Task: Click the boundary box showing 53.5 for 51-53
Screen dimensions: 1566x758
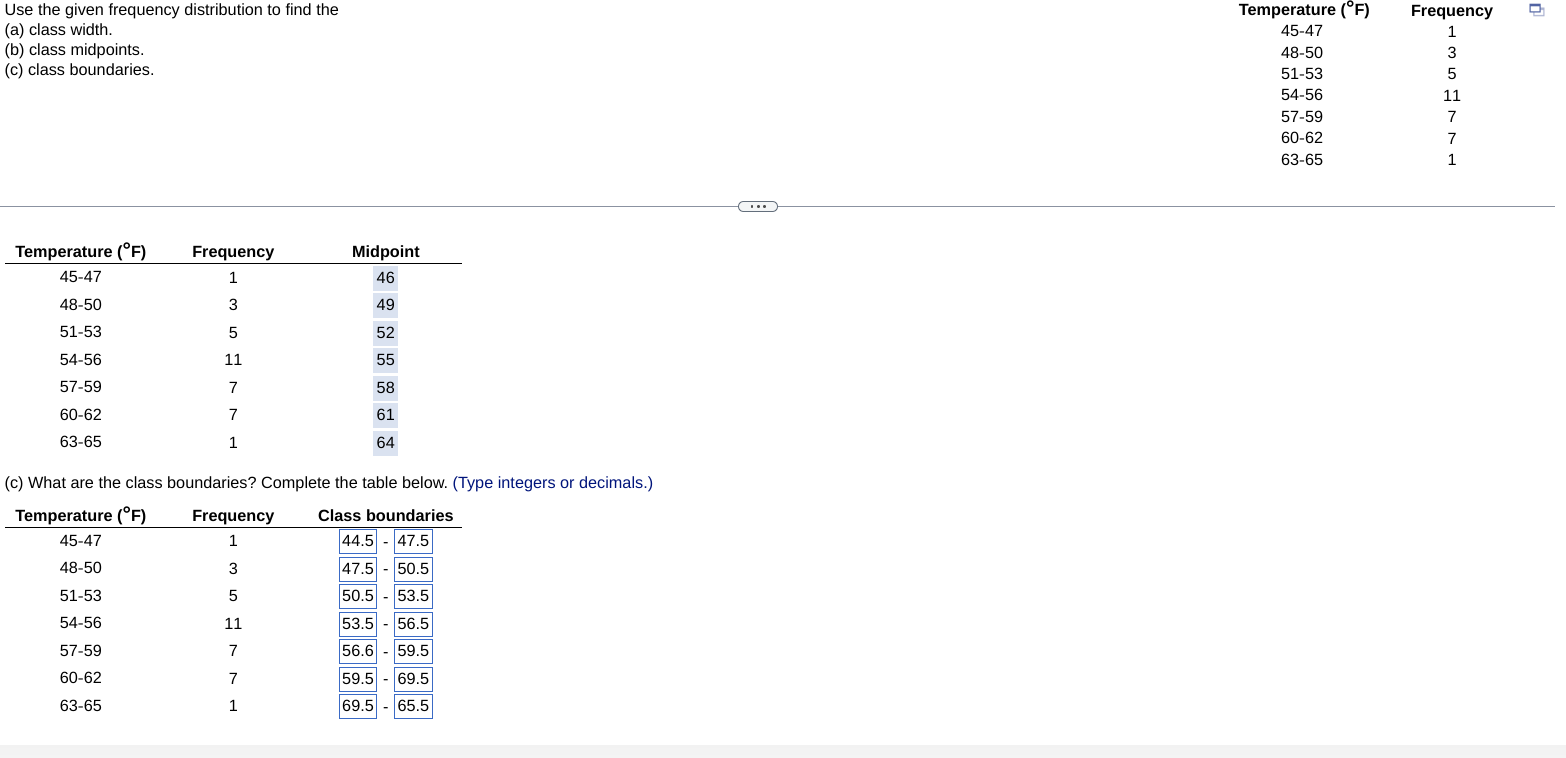Action: point(412,595)
